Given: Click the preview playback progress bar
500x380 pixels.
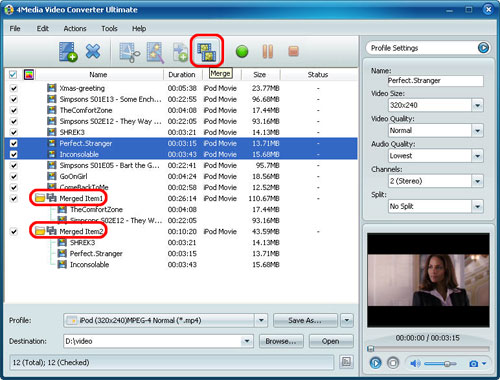Looking at the screenshot, I should (428, 349).
